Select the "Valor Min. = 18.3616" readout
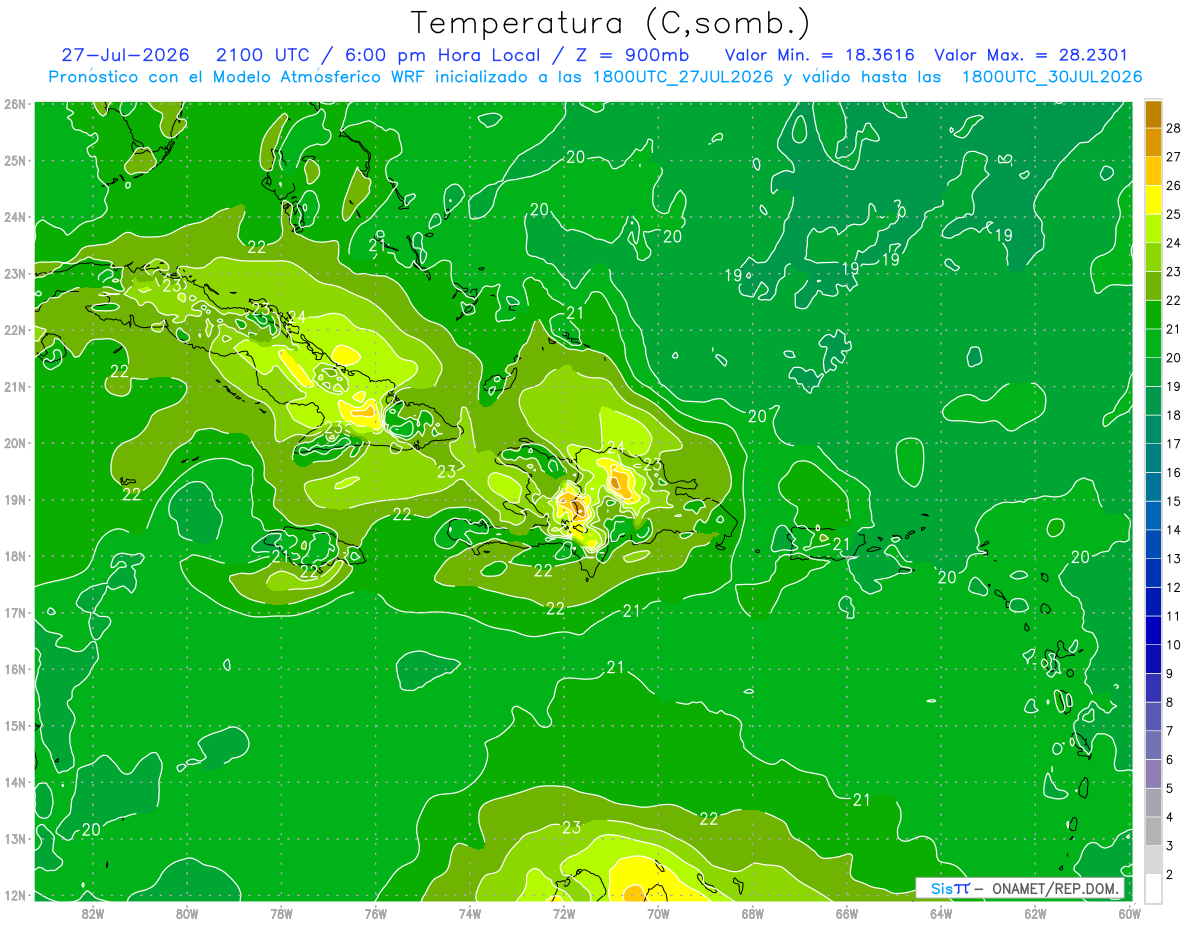This screenshot has height=927, width=1200. pos(820,55)
